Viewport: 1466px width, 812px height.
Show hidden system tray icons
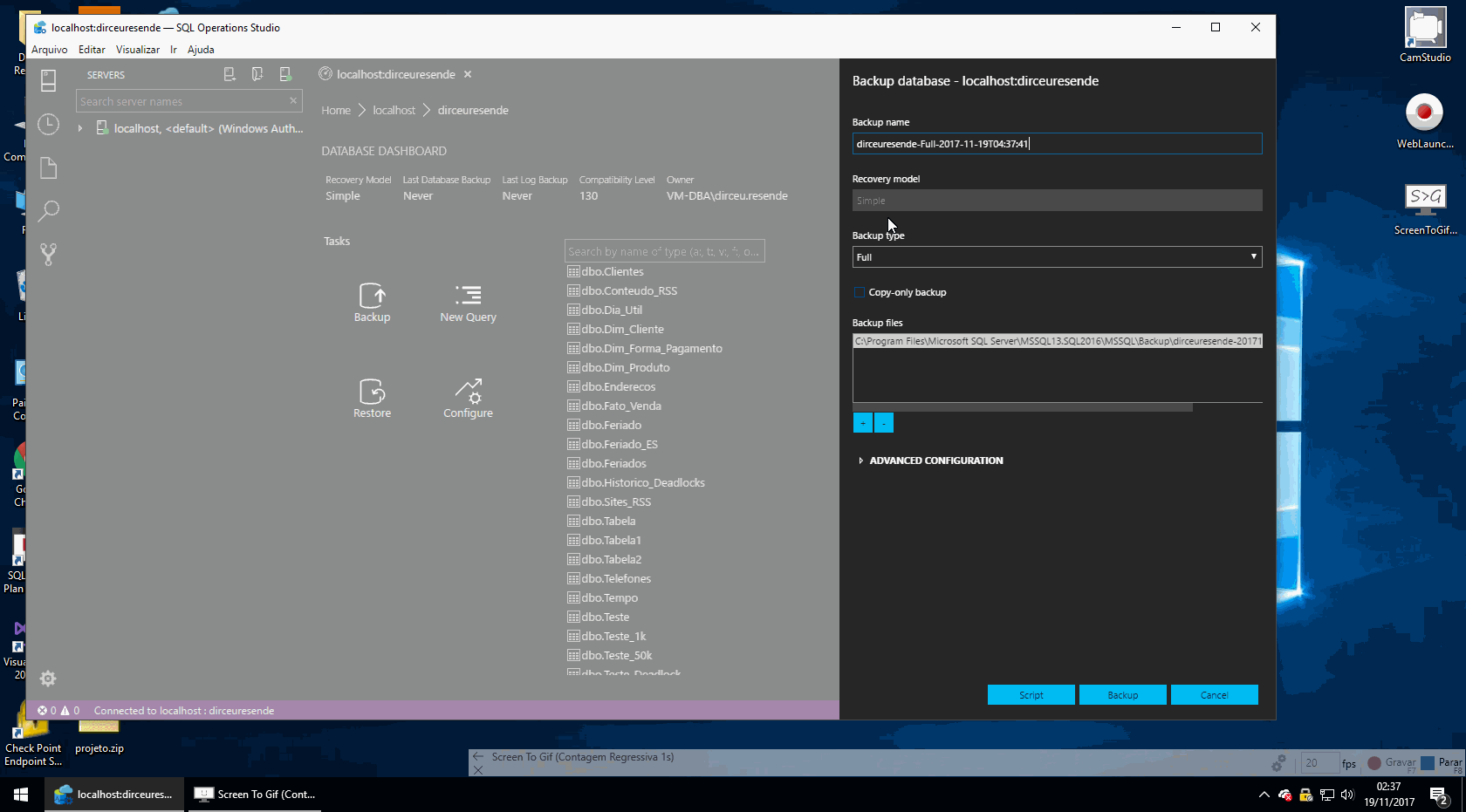1264,795
